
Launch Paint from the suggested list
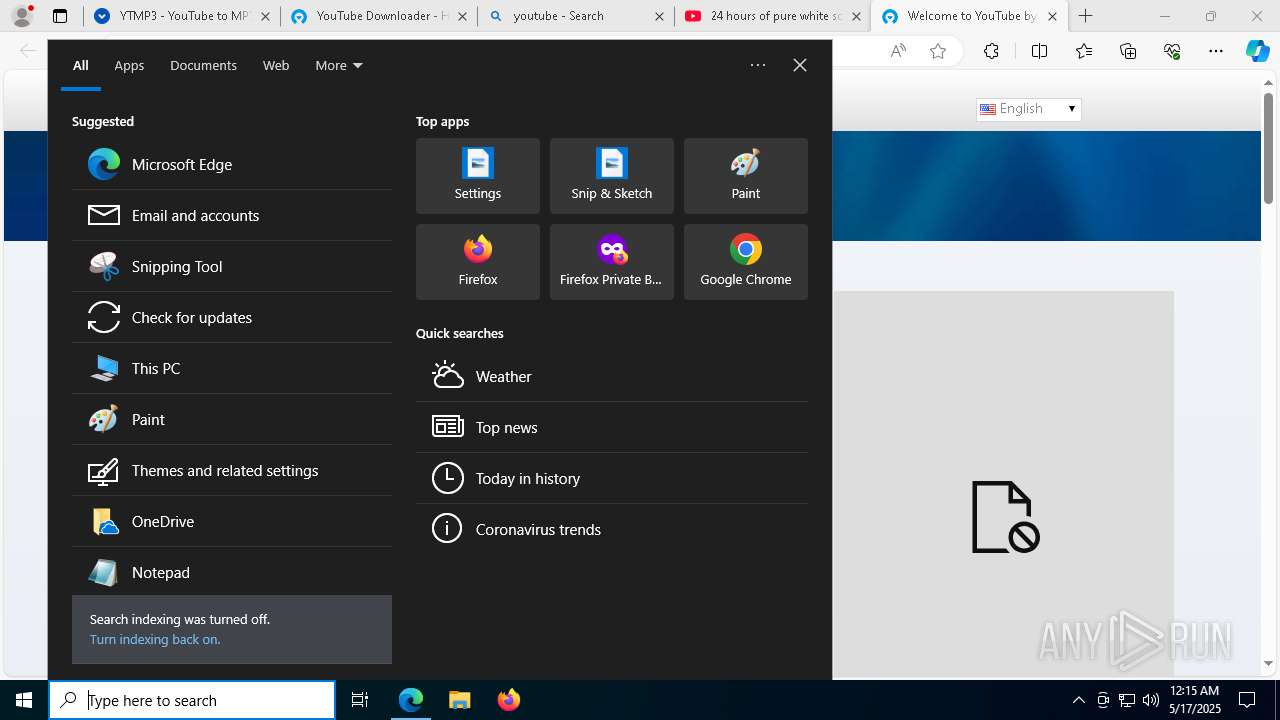232,419
